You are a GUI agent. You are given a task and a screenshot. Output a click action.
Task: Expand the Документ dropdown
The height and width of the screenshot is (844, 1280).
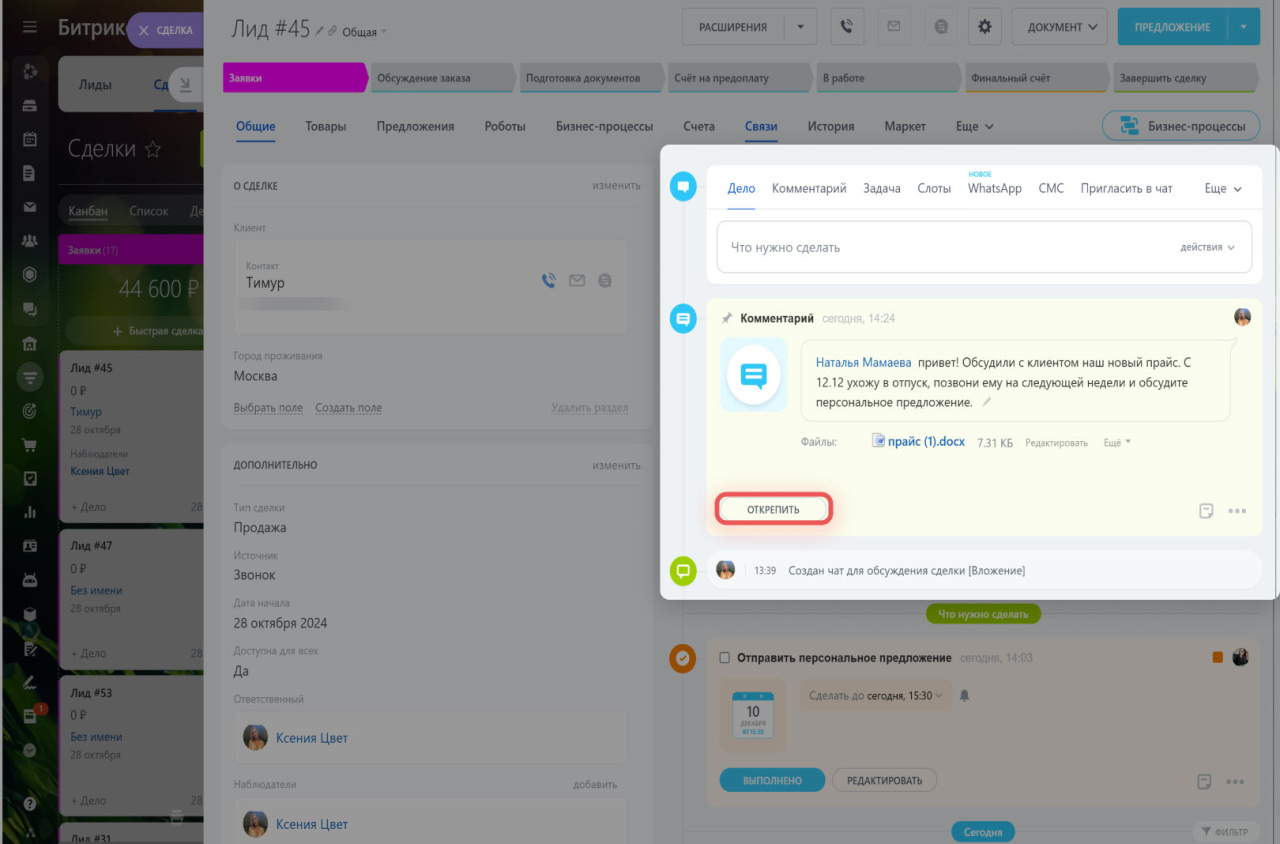pyautogui.click(x=1059, y=27)
